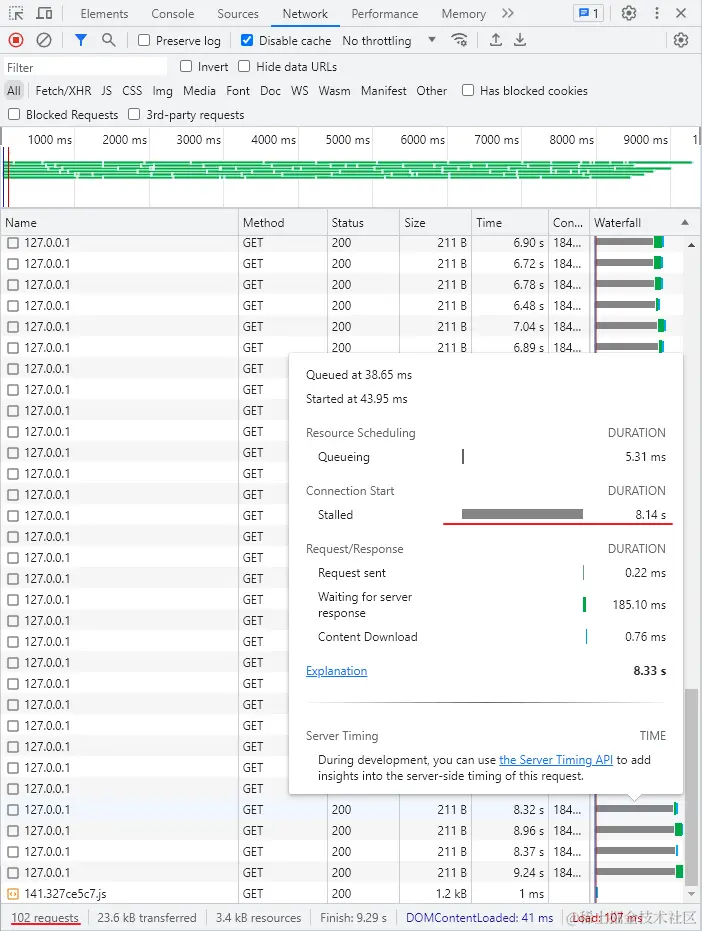The height and width of the screenshot is (931, 702).
Task: Sort by Status column header
Action: point(363,223)
